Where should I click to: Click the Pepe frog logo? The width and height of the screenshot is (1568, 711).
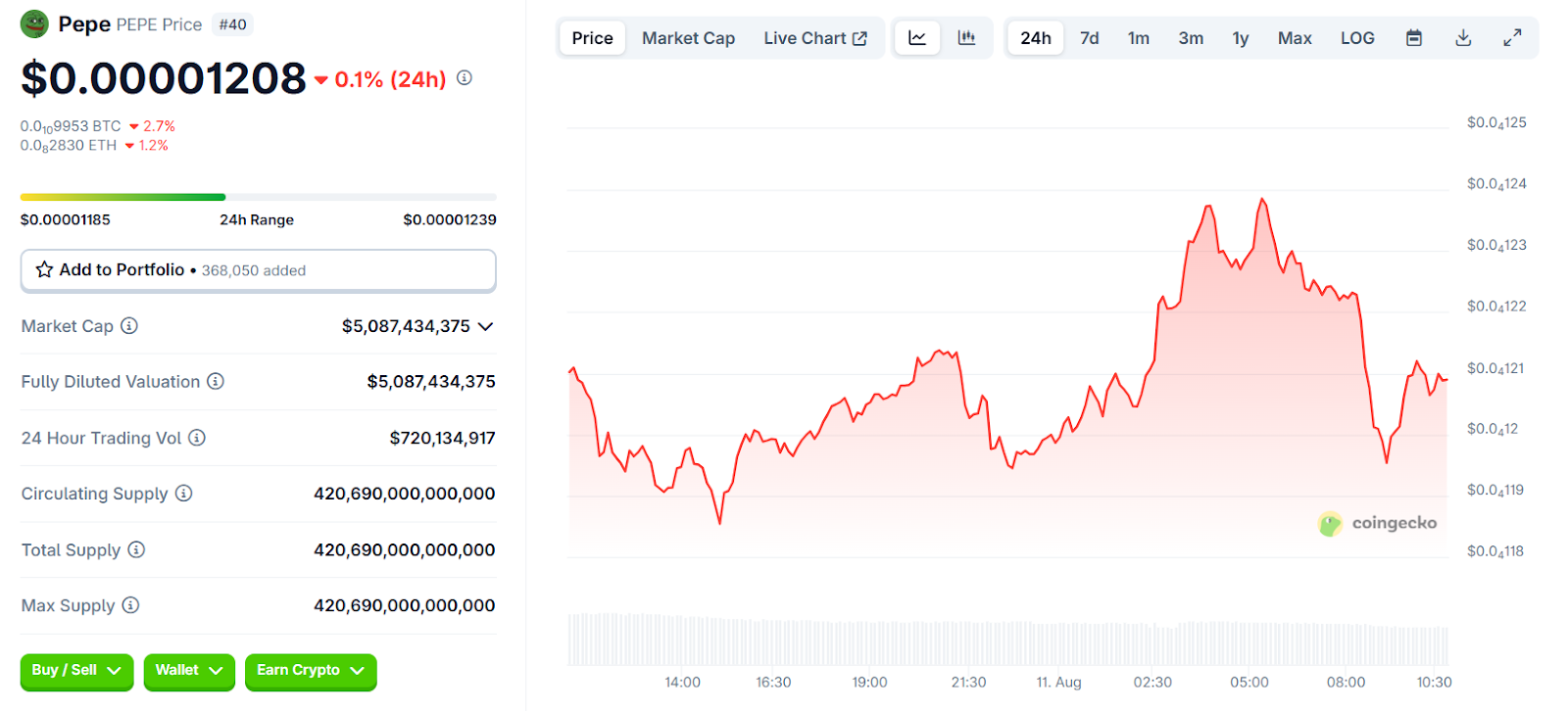[34, 24]
